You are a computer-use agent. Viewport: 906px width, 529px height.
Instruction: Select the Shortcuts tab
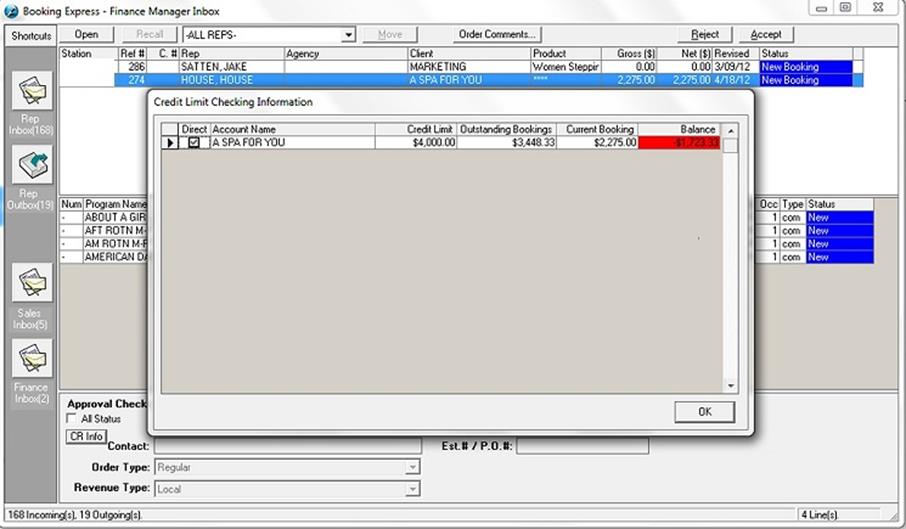(x=31, y=36)
